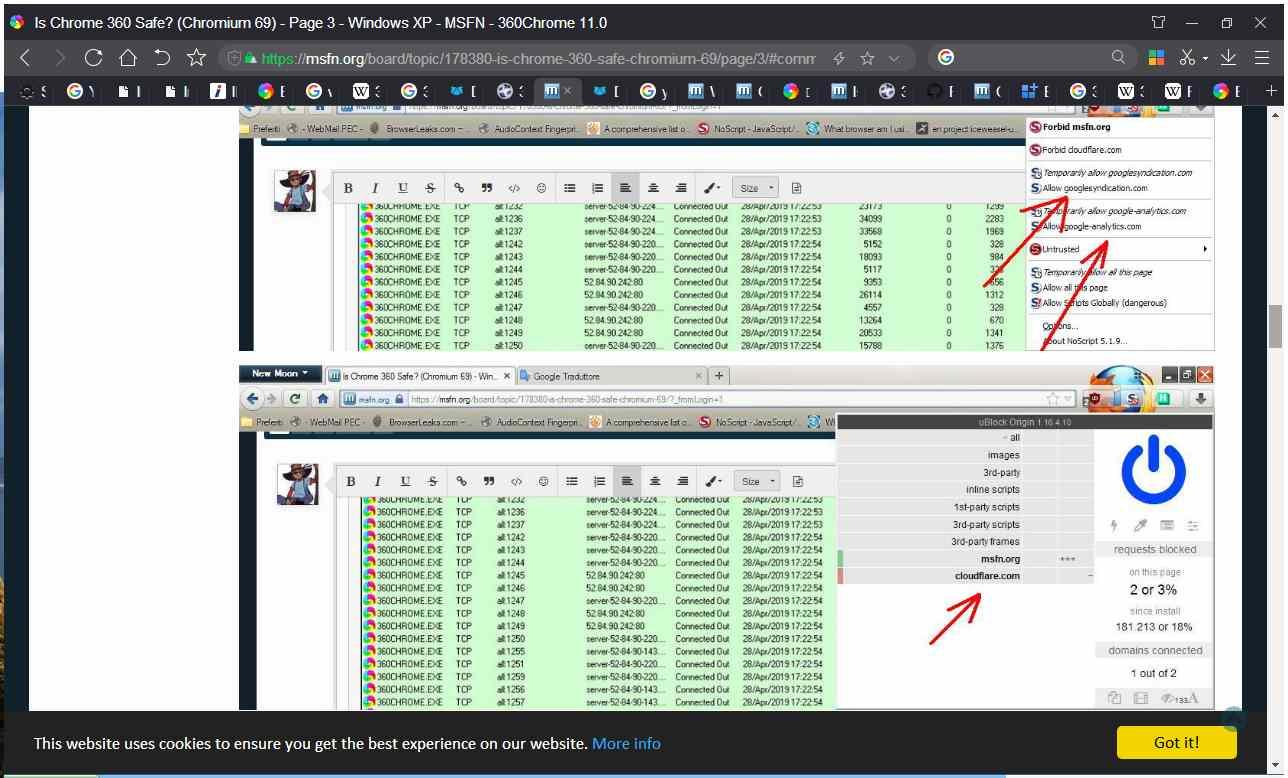Open the downloads arrow icon in toolbar
This screenshot has width=1288, height=778.
[x=1230, y=58]
